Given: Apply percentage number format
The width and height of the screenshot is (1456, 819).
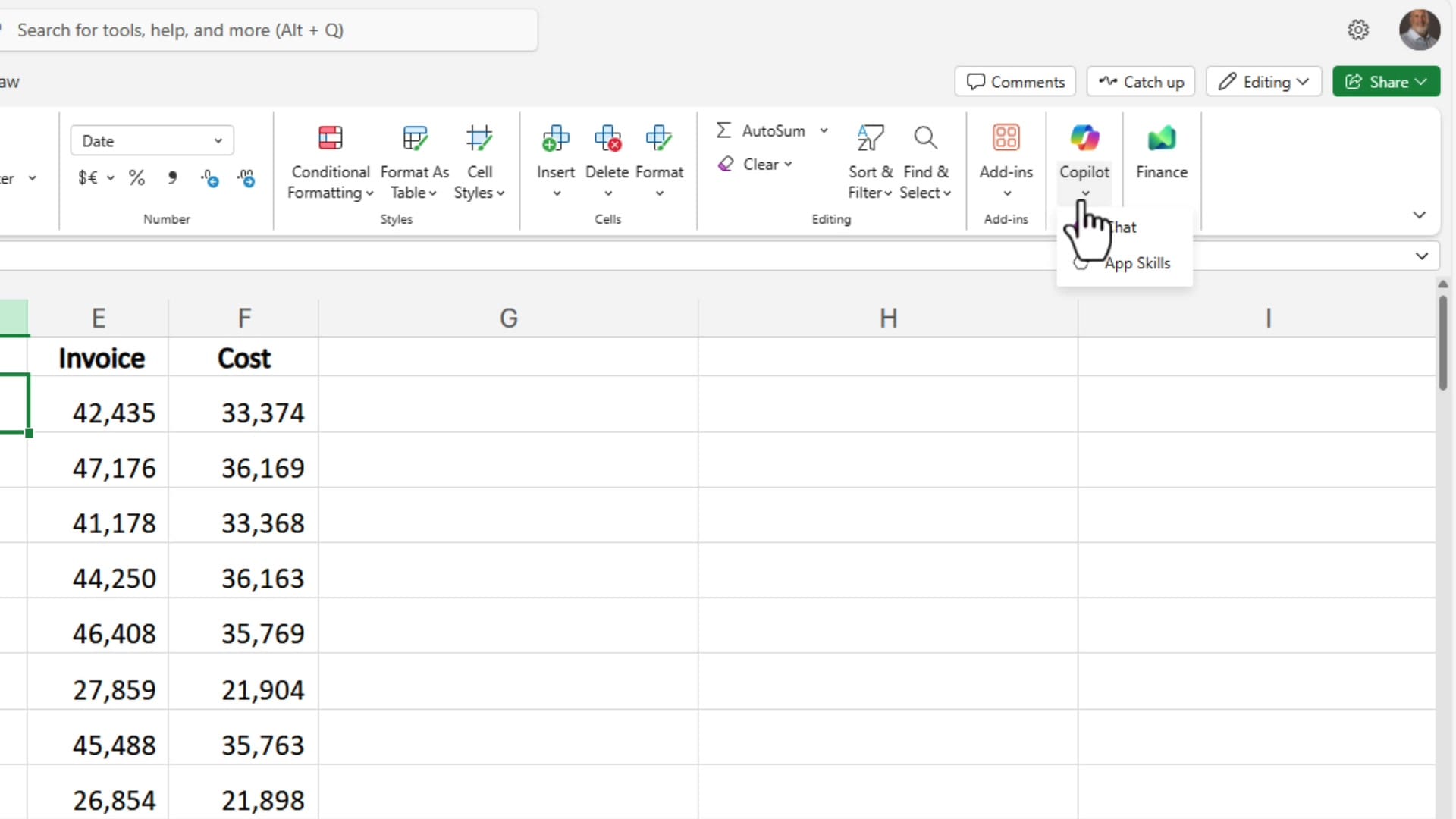Looking at the screenshot, I should point(136,177).
